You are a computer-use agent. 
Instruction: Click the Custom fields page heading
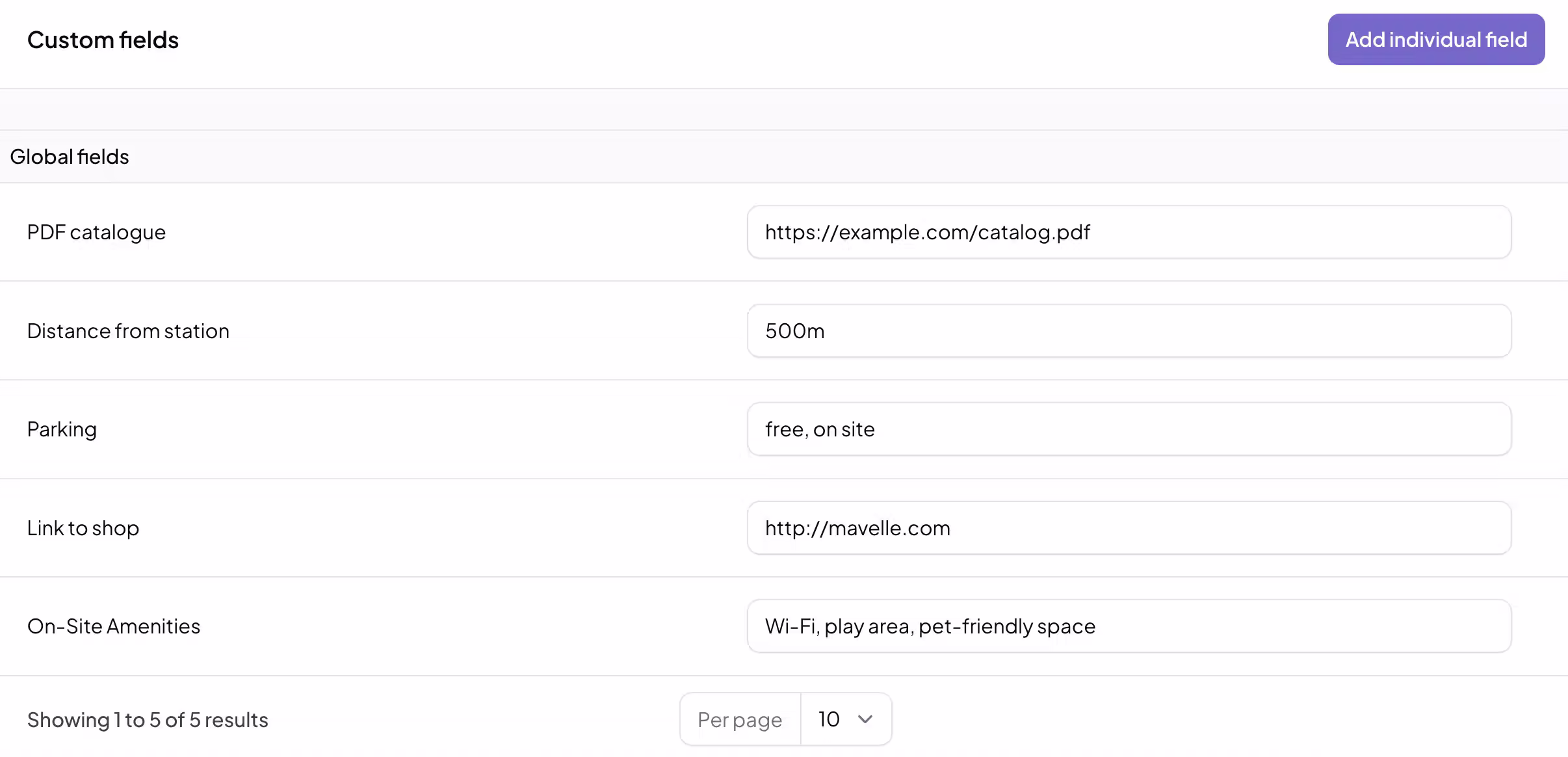[103, 40]
